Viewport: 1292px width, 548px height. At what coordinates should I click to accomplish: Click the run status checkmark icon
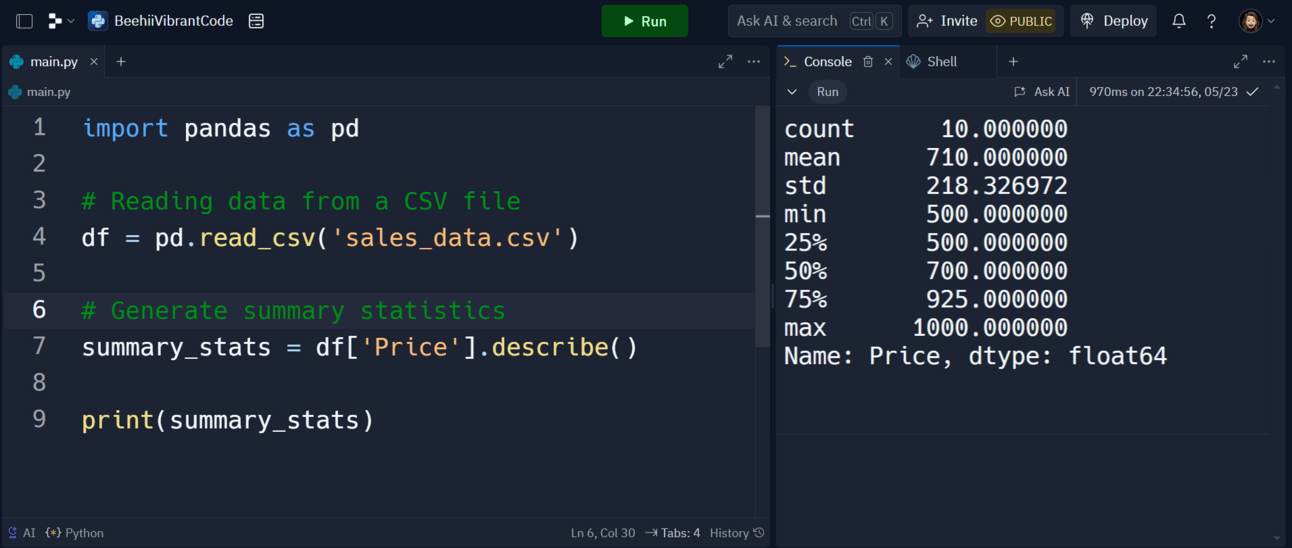click(x=1252, y=91)
